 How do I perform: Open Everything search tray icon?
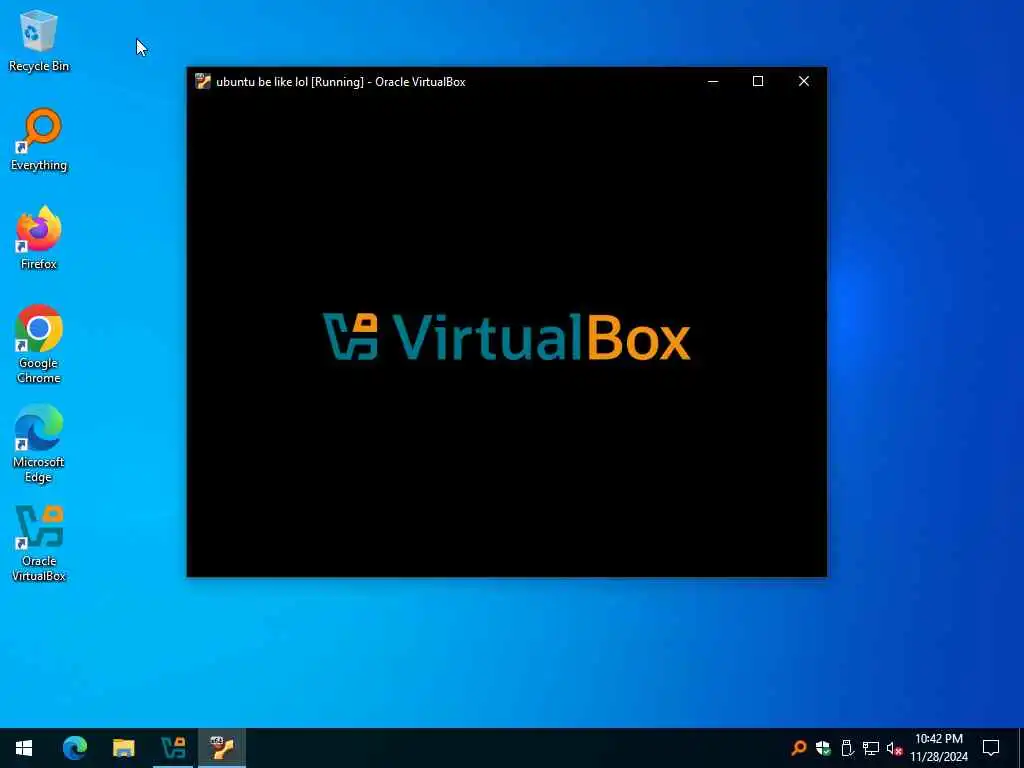click(x=799, y=748)
